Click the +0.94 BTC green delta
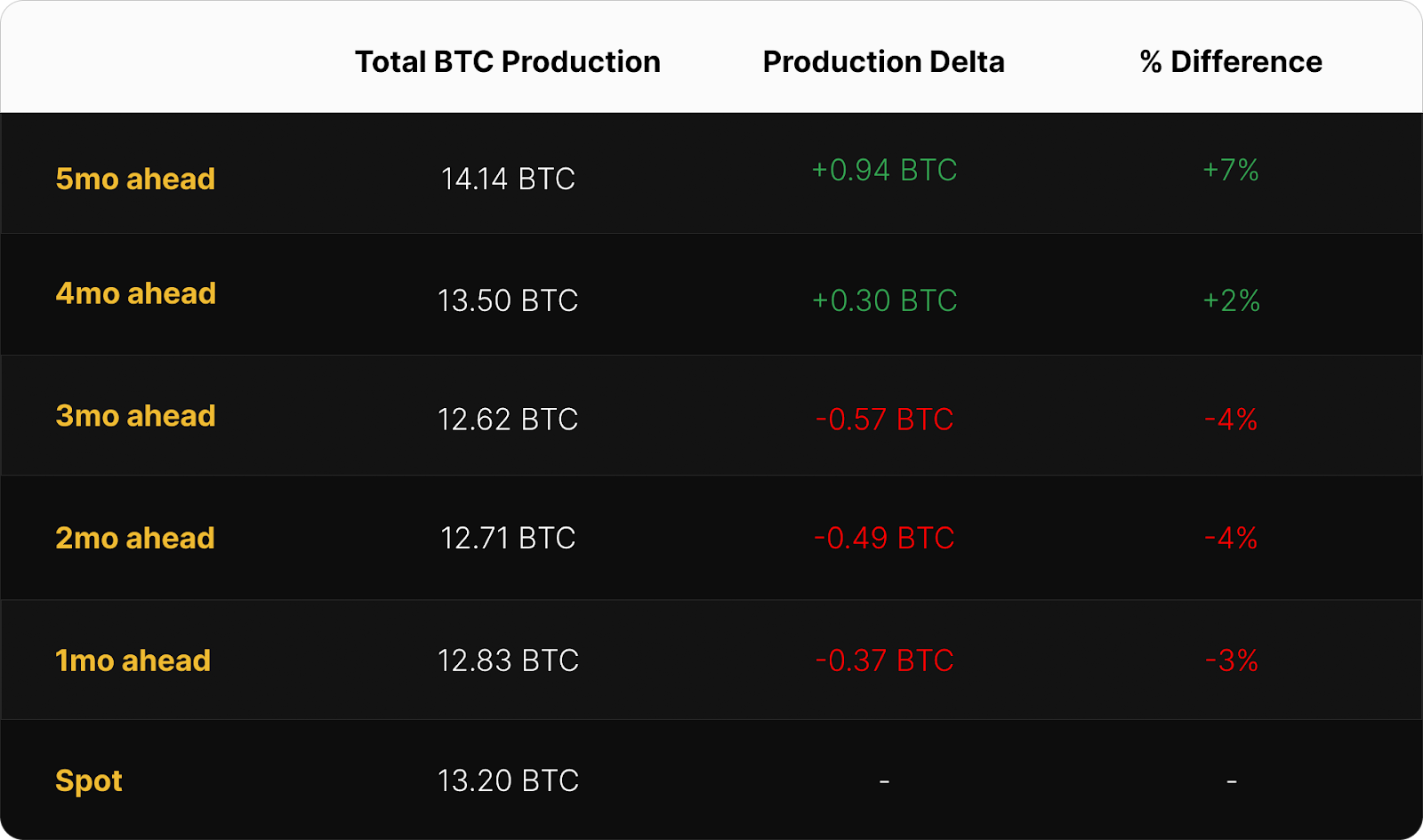The width and height of the screenshot is (1423, 840). click(884, 170)
